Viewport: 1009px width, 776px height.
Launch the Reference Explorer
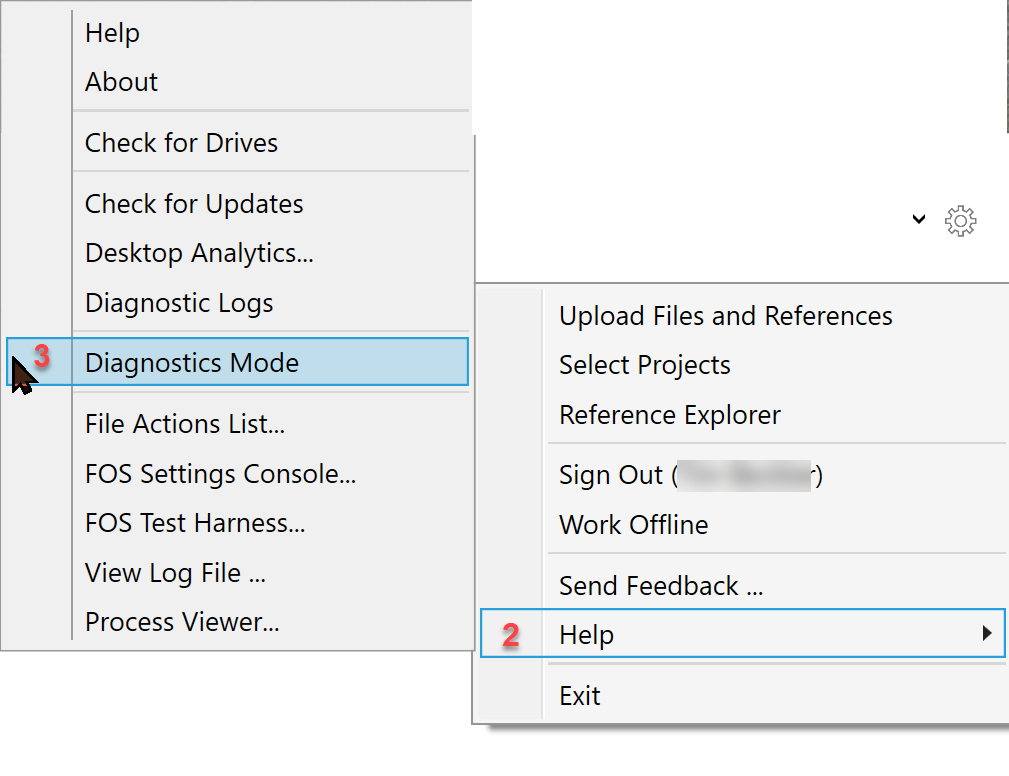click(x=670, y=414)
